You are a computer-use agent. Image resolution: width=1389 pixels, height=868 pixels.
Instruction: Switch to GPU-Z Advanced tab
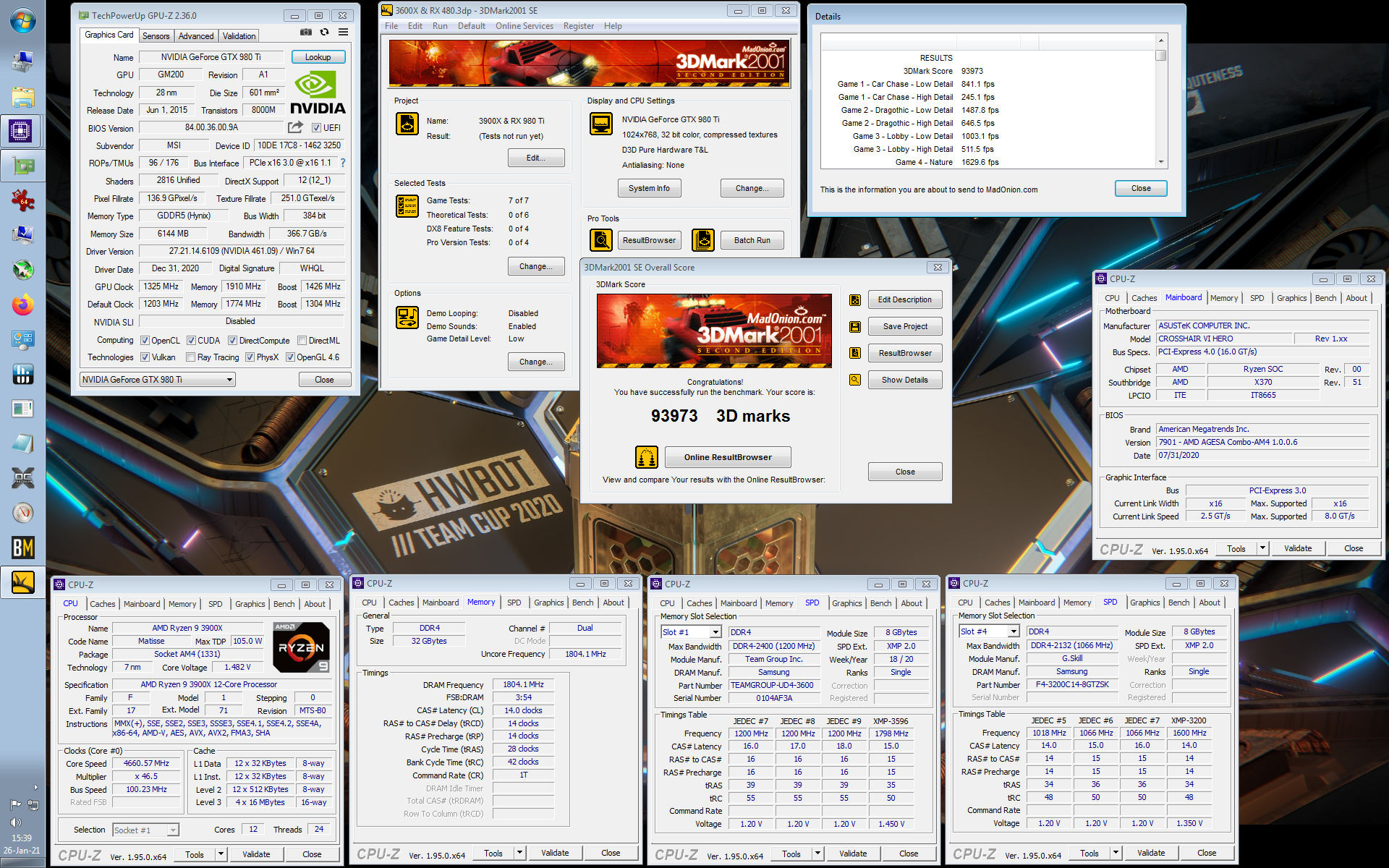pos(196,36)
